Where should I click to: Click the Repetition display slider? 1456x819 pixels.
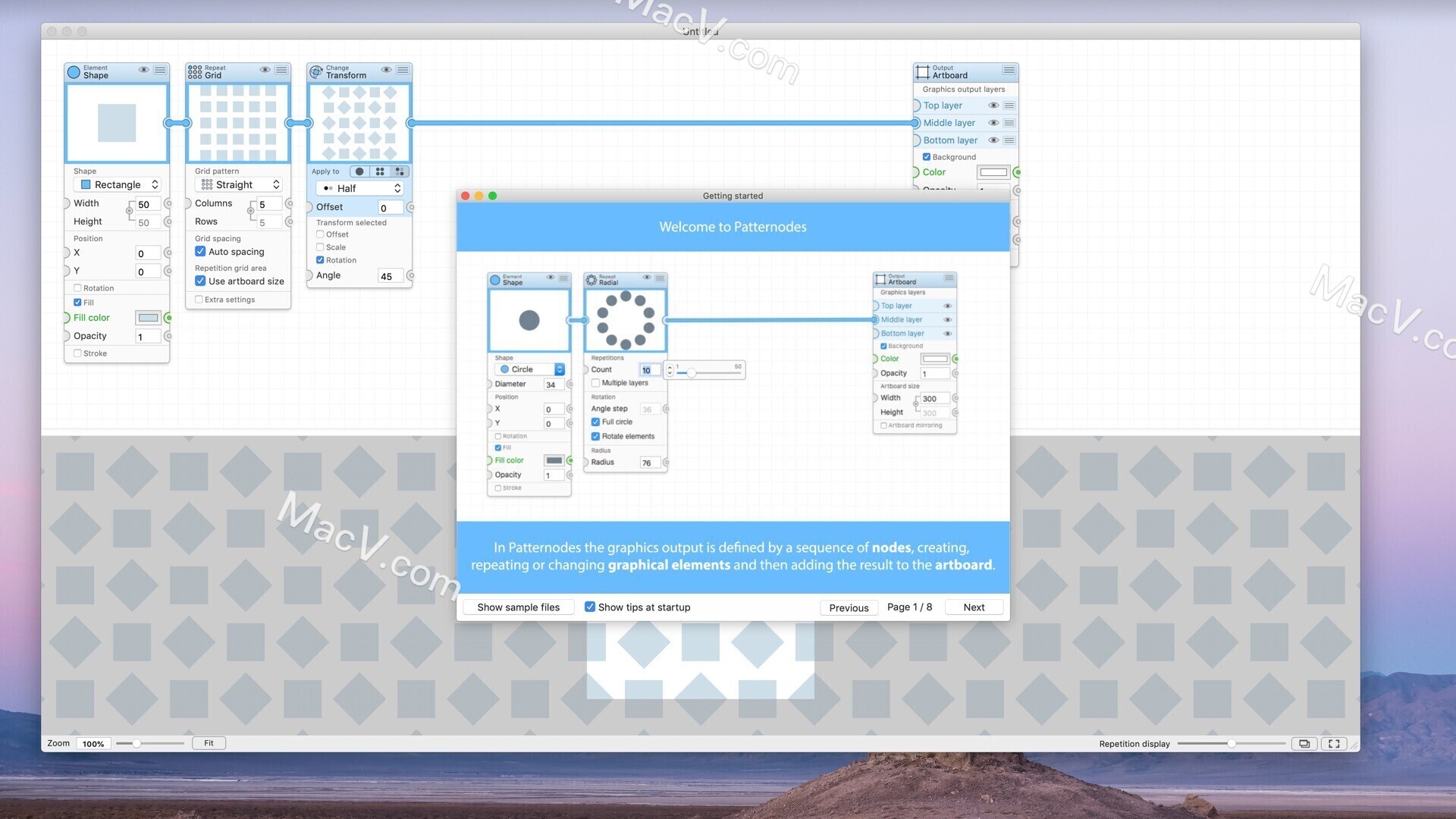1232,744
